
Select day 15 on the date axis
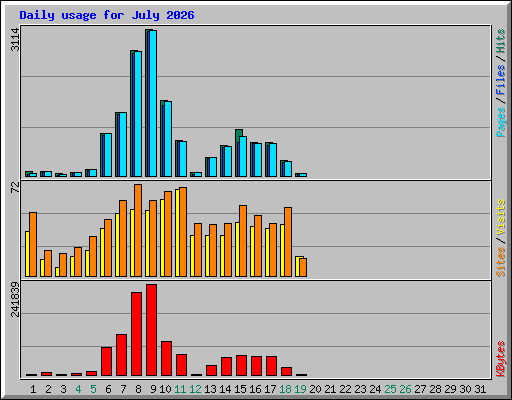point(240,389)
